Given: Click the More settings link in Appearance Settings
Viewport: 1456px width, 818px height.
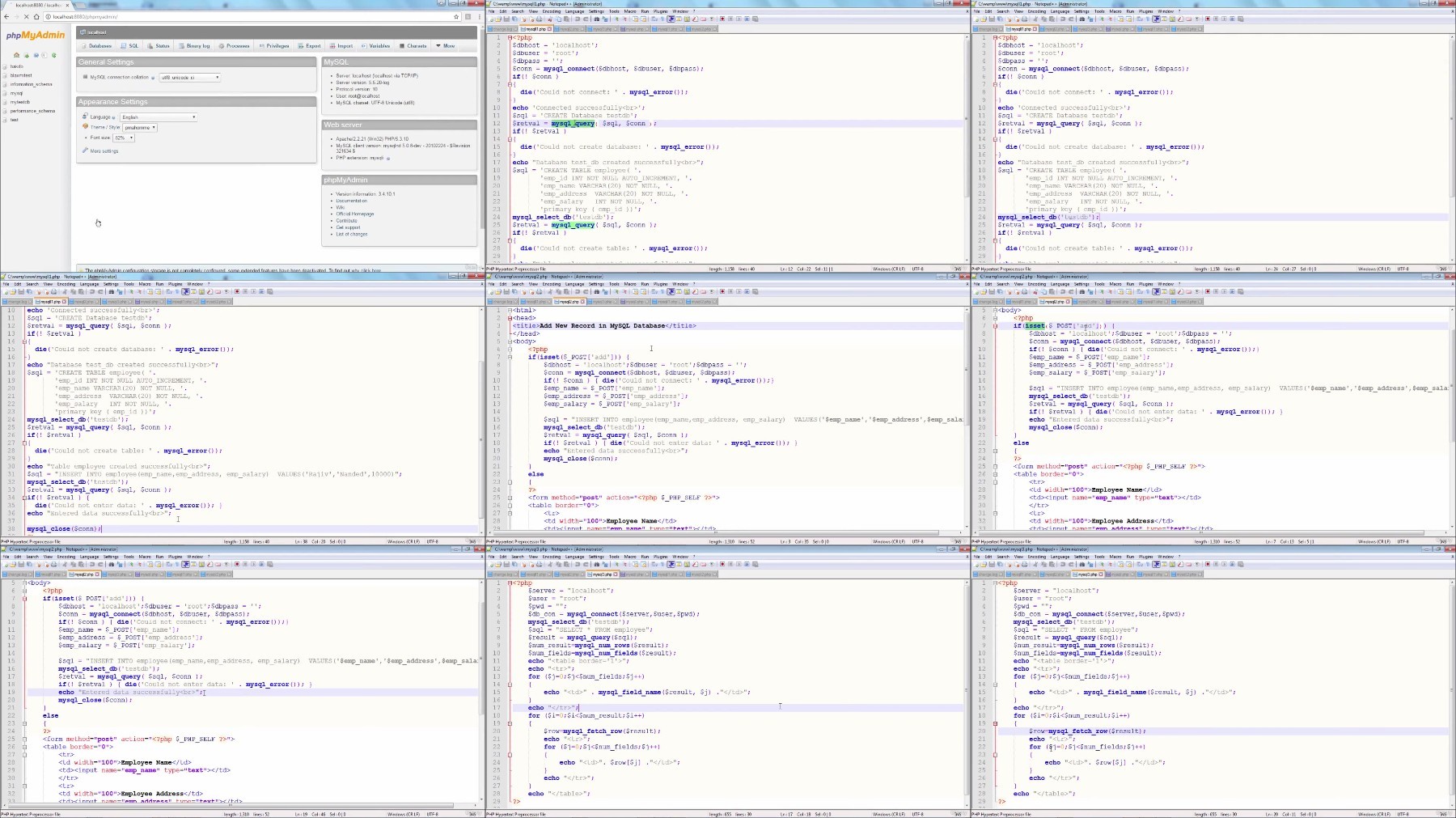Looking at the screenshot, I should 104,151.
